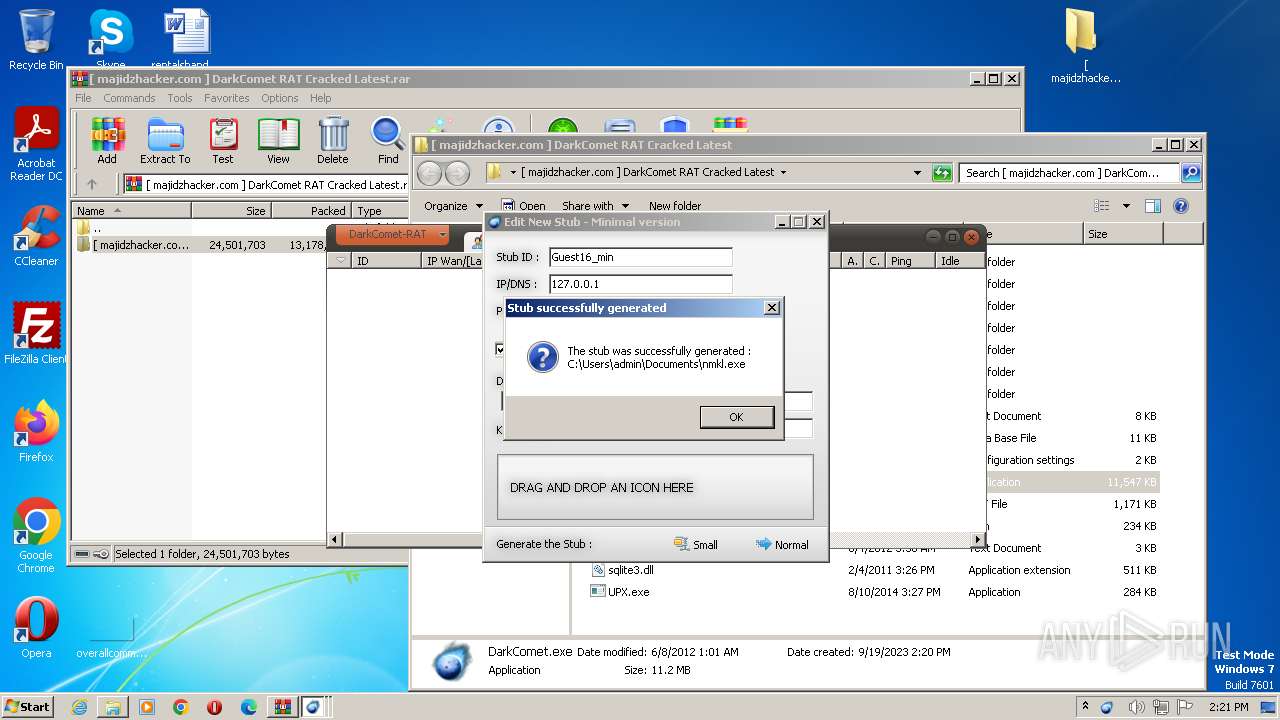Open Opera desktop icon

pyautogui.click(x=36, y=628)
